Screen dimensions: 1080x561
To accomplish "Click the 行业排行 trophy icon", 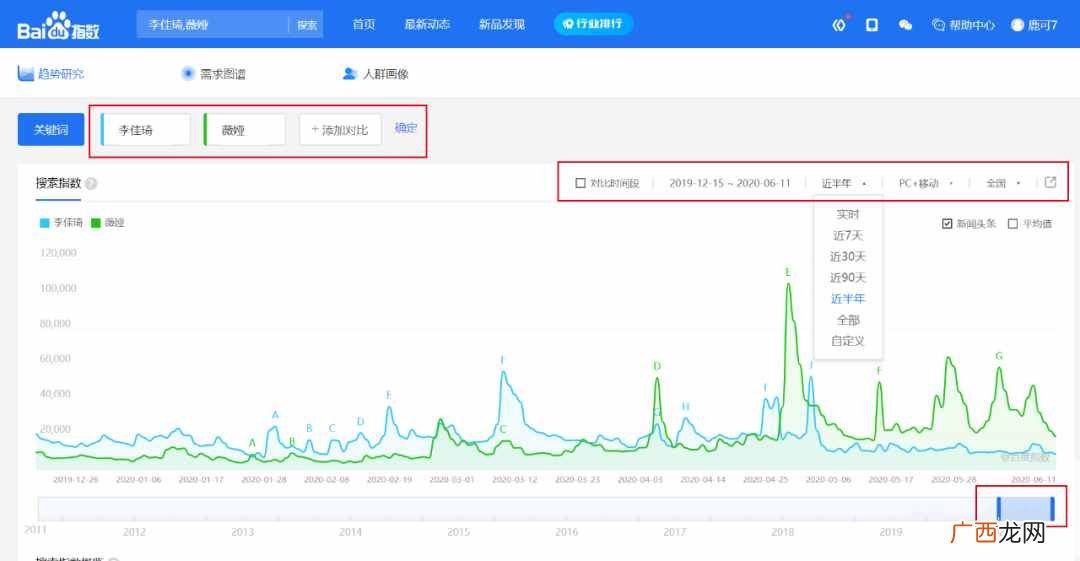I will (x=568, y=24).
